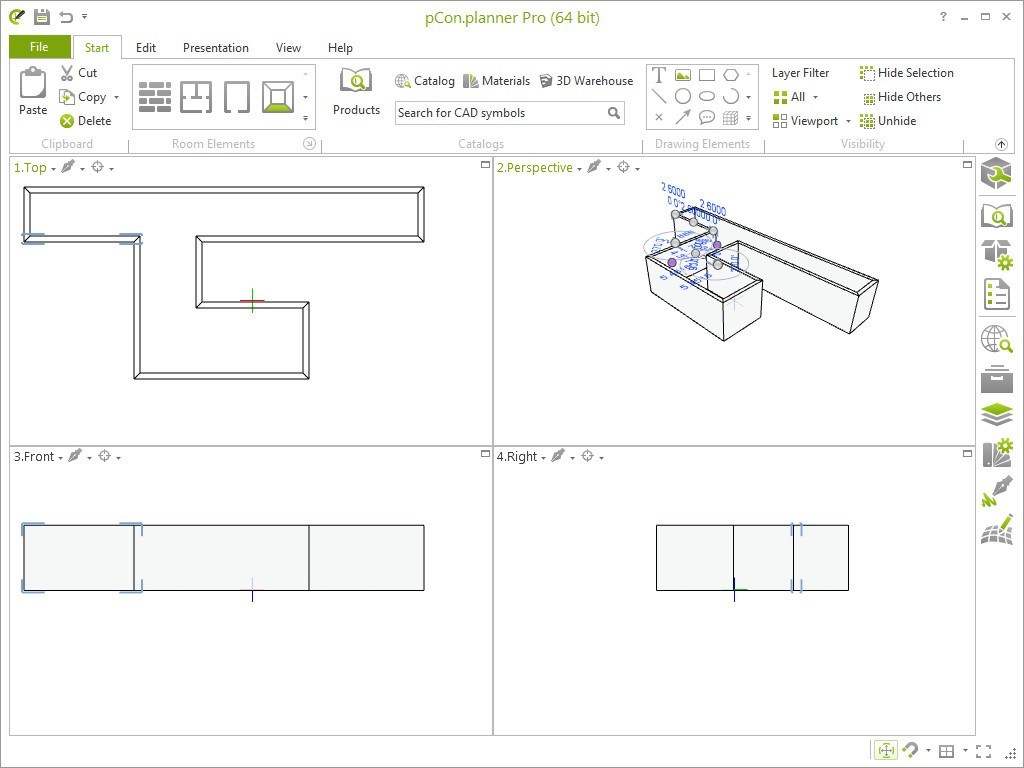The height and width of the screenshot is (768, 1024).
Task: Switch to the Presentation ribbon tab
Action: [x=216, y=48]
